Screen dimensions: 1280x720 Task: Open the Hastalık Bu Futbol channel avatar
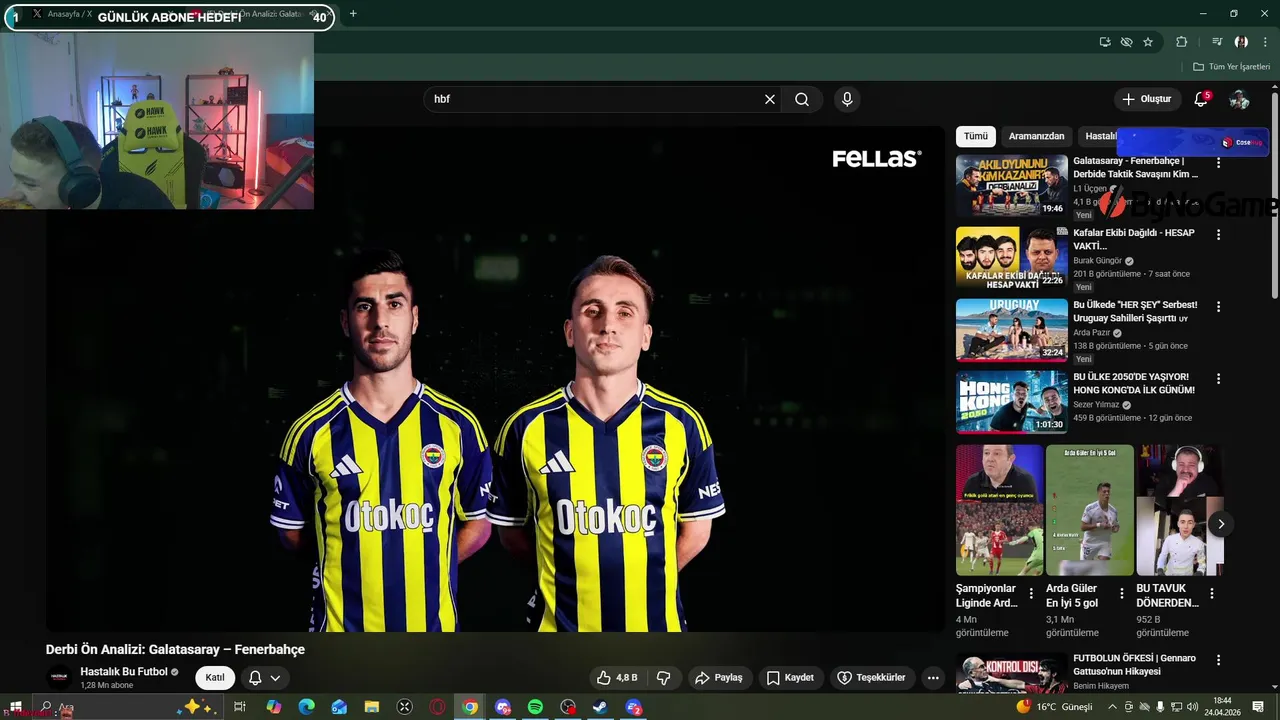pyautogui.click(x=60, y=677)
